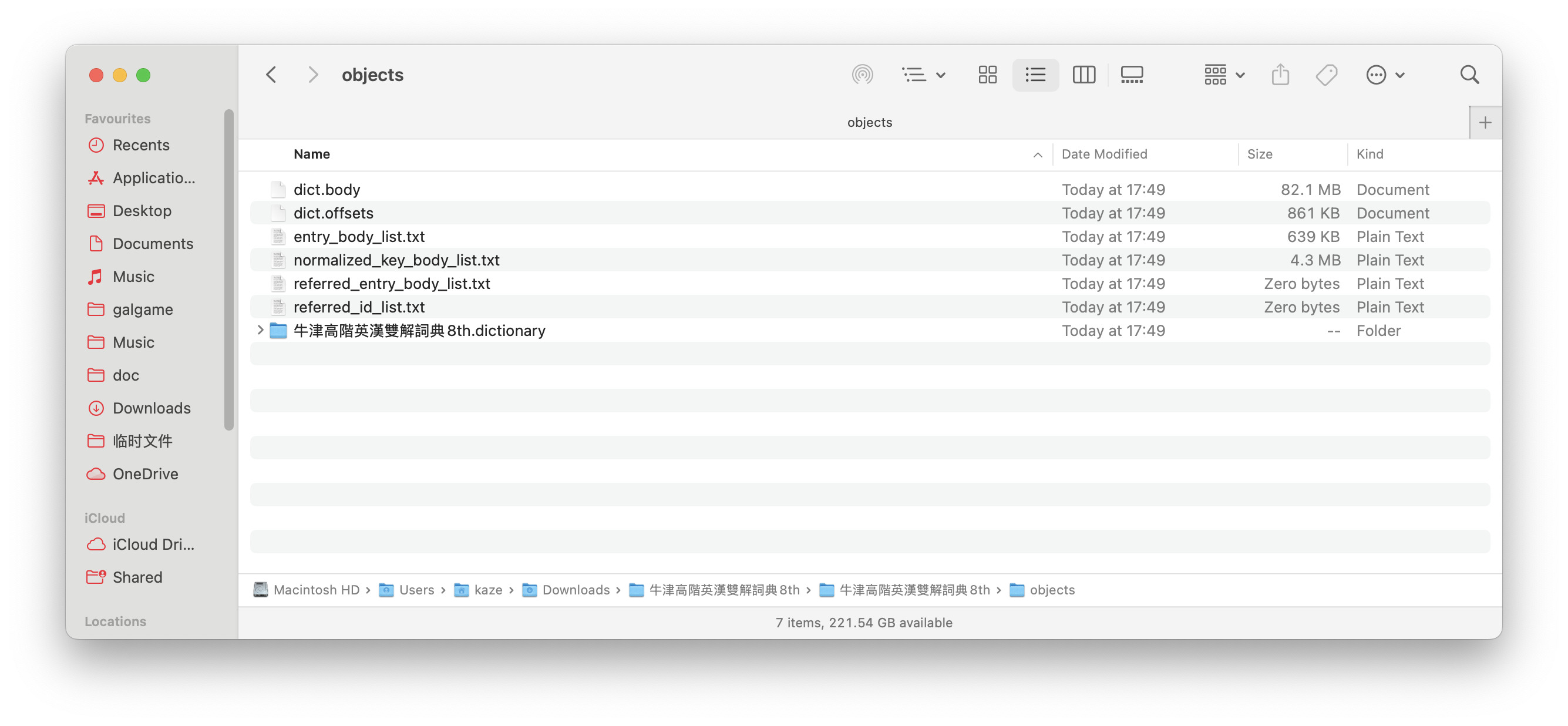Viewport: 1568px width, 726px height.
Task: Click the Tags toolbar icon
Action: point(1325,75)
